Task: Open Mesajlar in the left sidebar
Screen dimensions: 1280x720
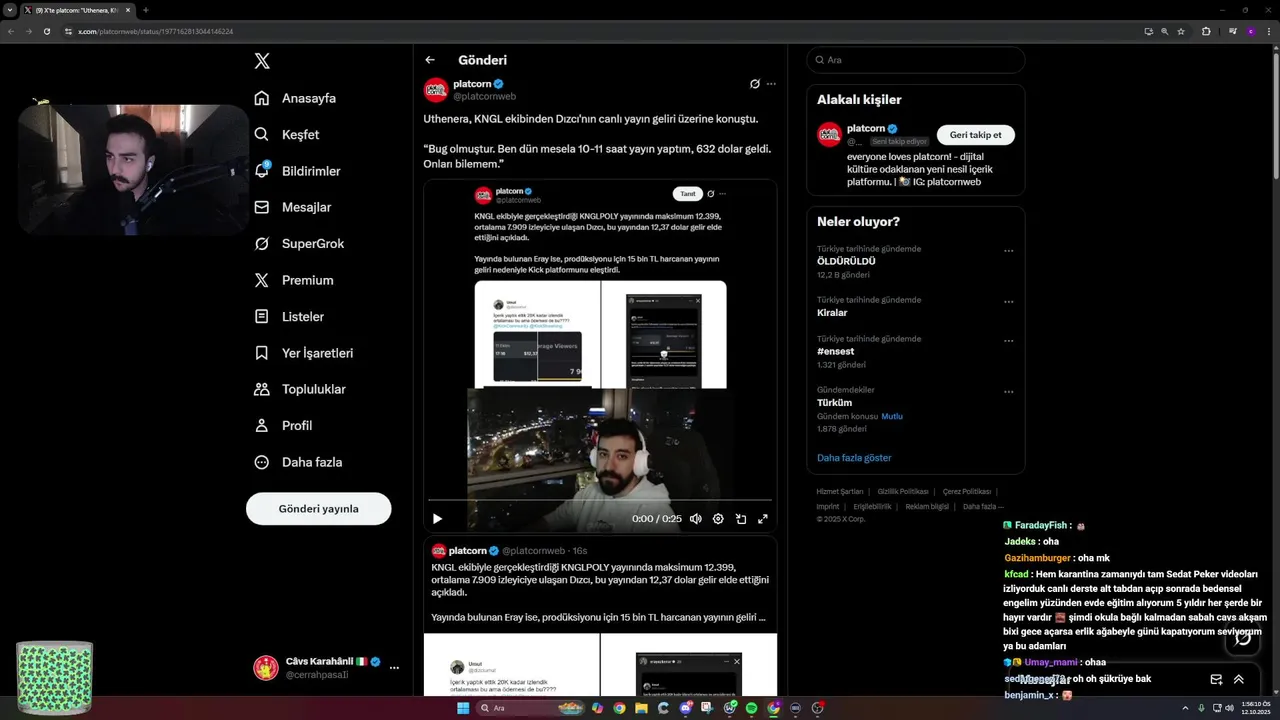Action: 293,207
